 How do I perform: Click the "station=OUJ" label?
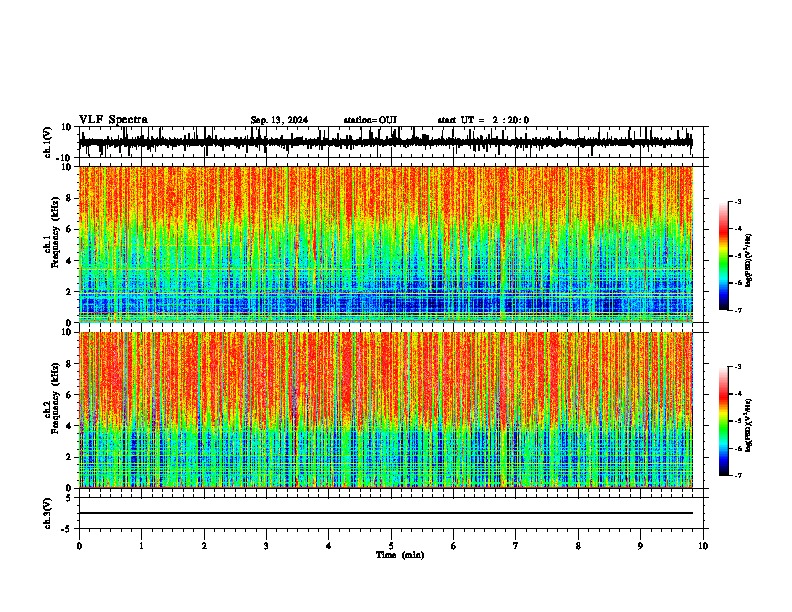click(x=370, y=120)
